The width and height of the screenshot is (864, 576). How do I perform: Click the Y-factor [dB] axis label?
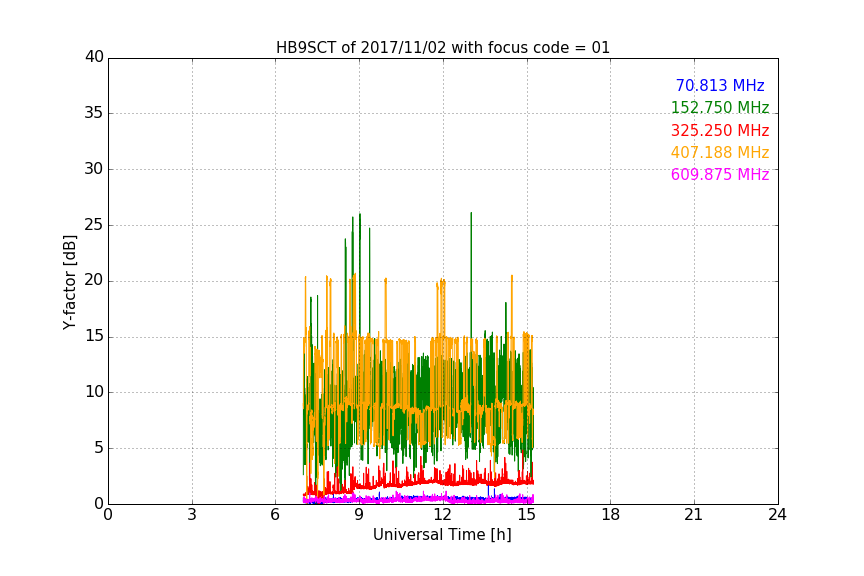(x=69, y=282)
